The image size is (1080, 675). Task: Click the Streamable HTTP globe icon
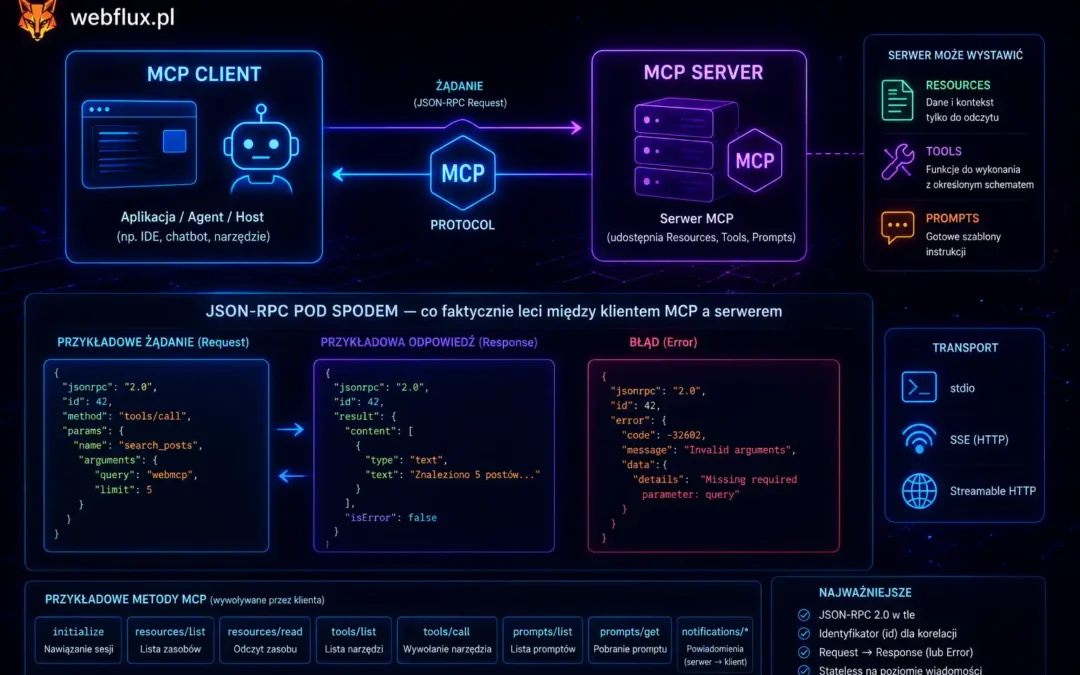(919, 491)
